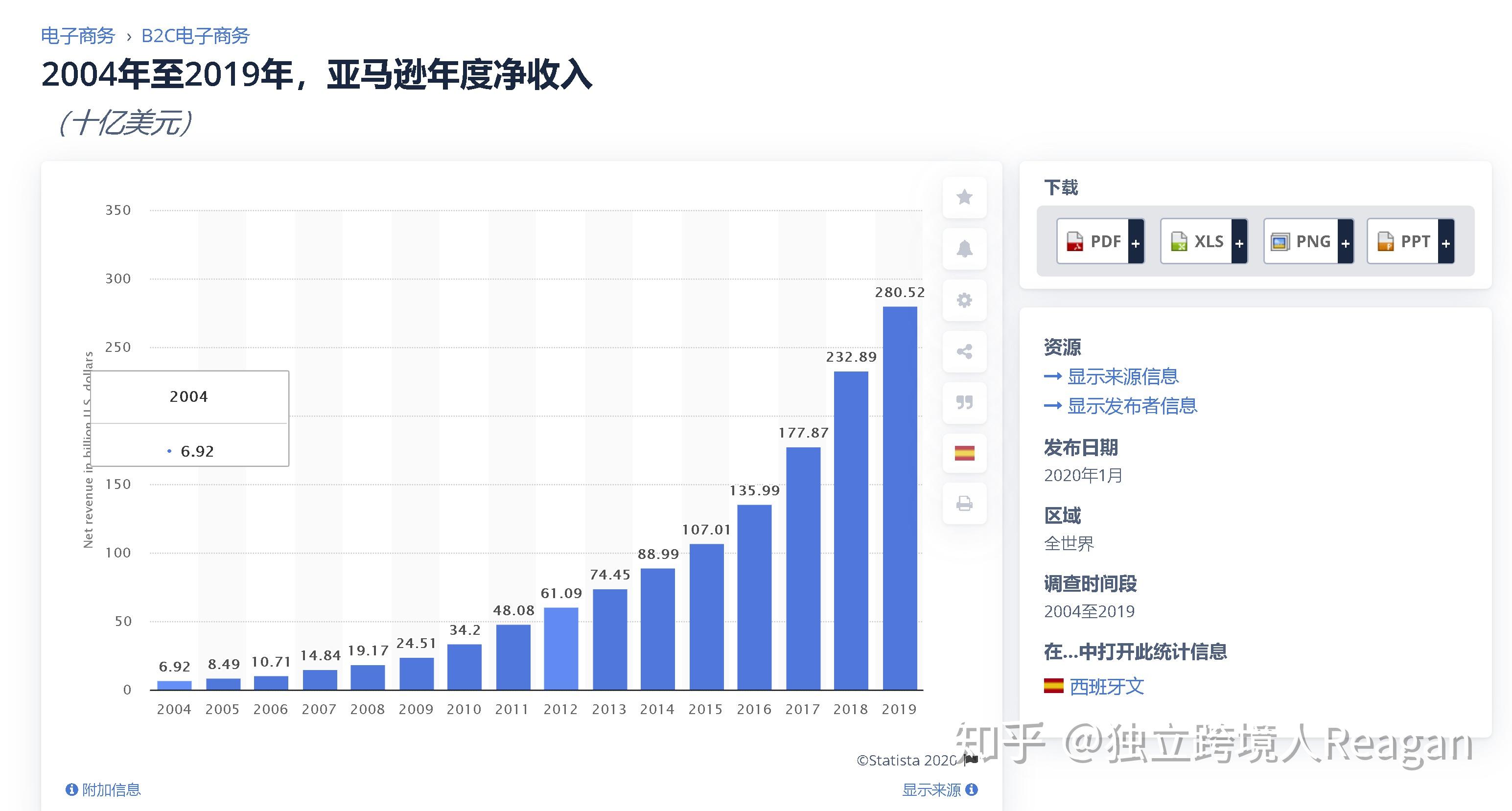Image resolution: width=1512 pixels, height=811 pixels.
Task: Click the arrow before 显示发布者信息
Action: click(1053, 405)
